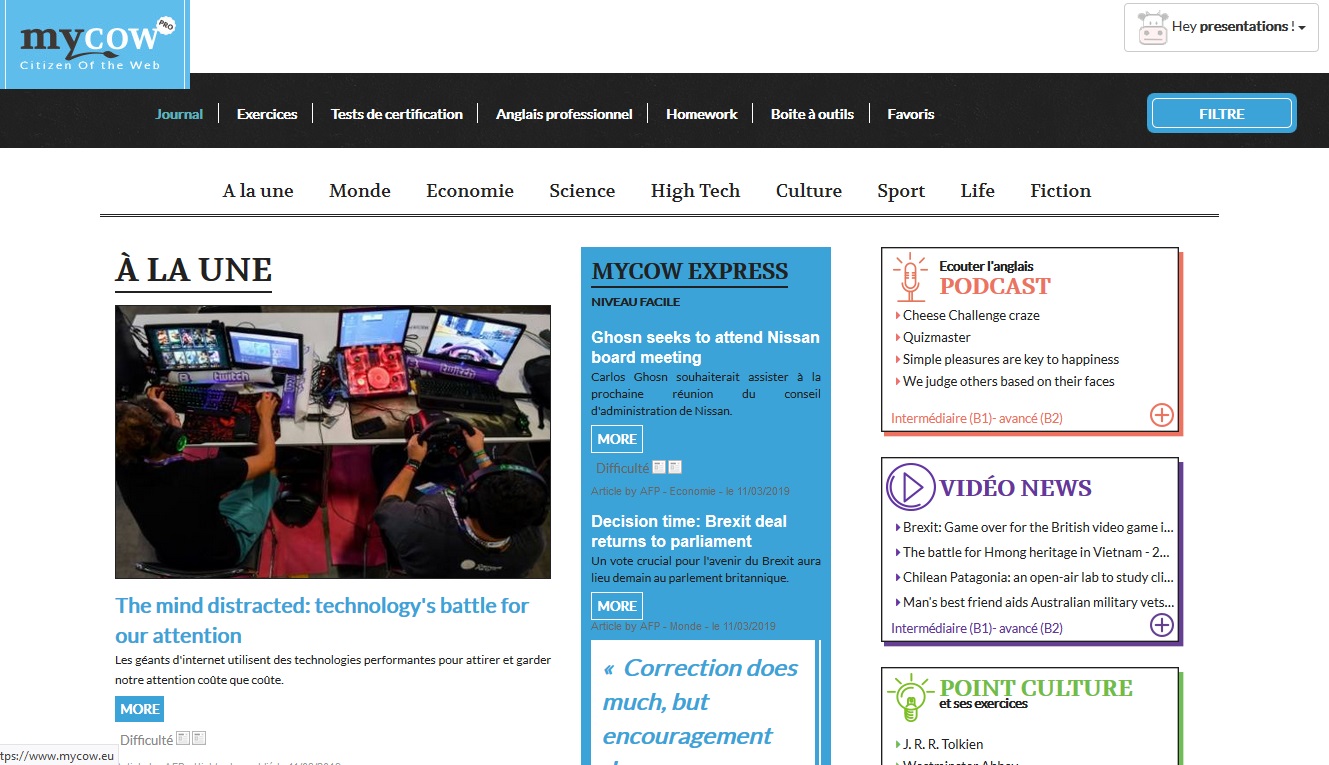This screenshot has width=1329, height=765.
Task: Select the Journal menu item
Action: (179, 114)
